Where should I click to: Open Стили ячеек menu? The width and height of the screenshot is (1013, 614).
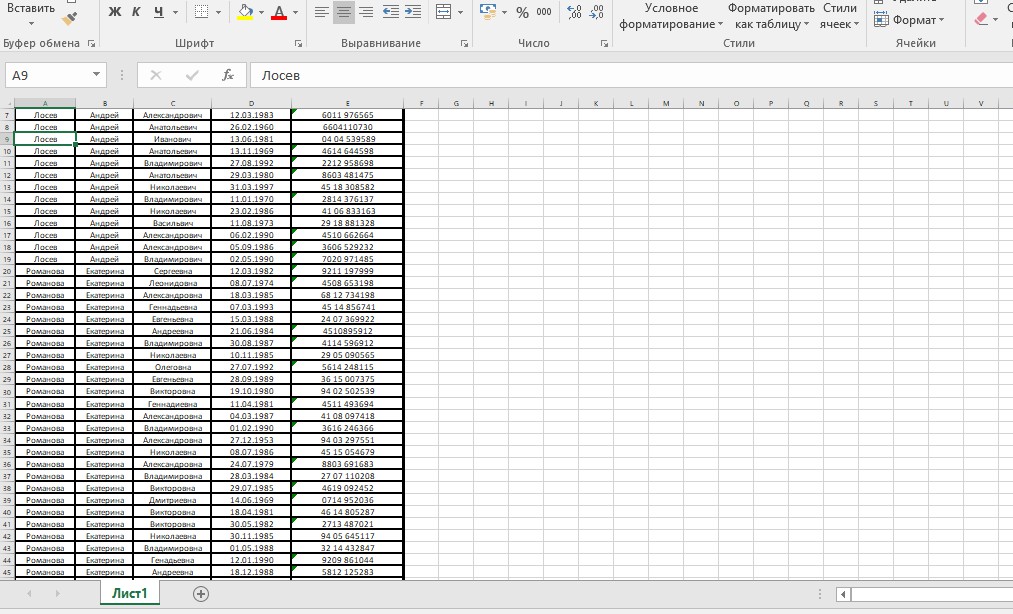(839, 16)
